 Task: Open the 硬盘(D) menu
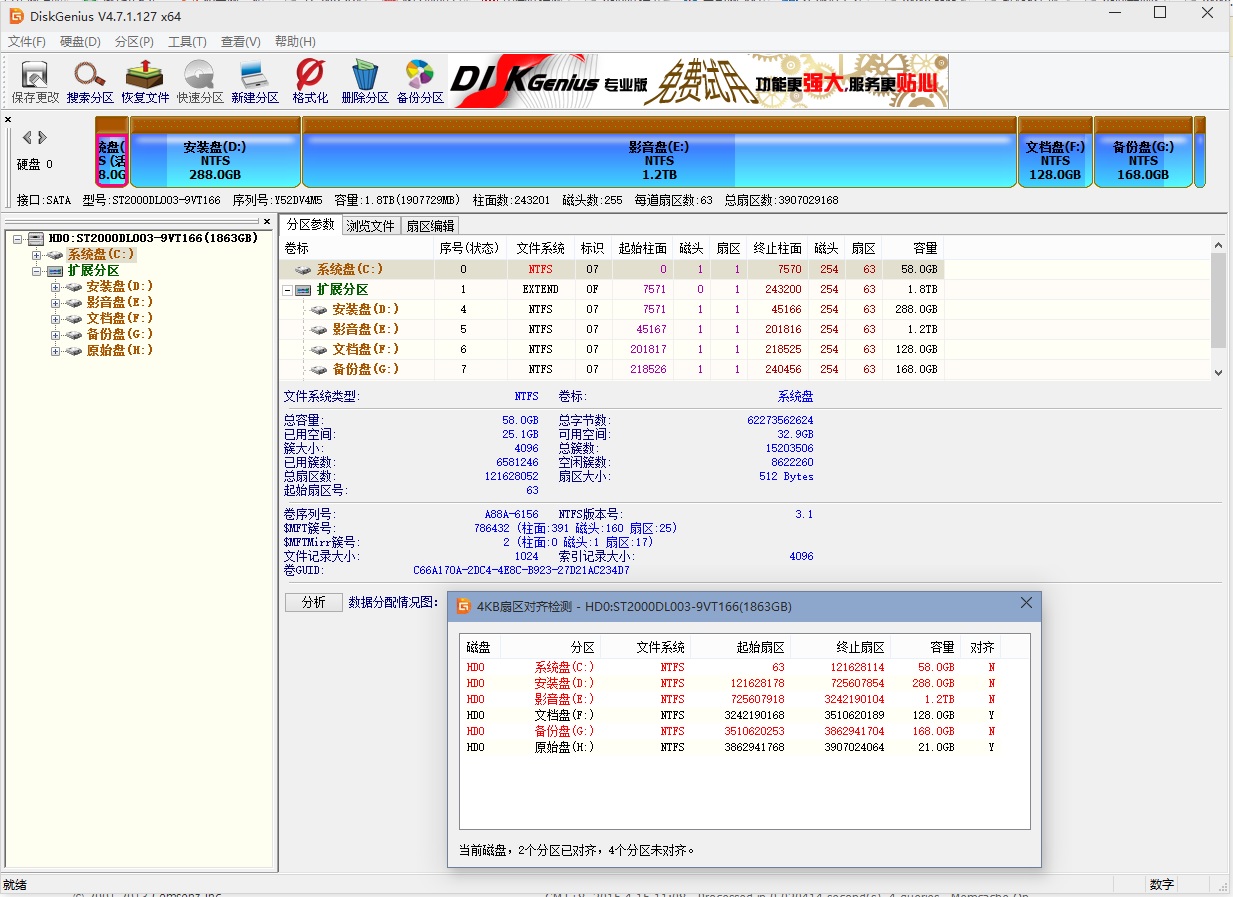(x=80, y=41)
